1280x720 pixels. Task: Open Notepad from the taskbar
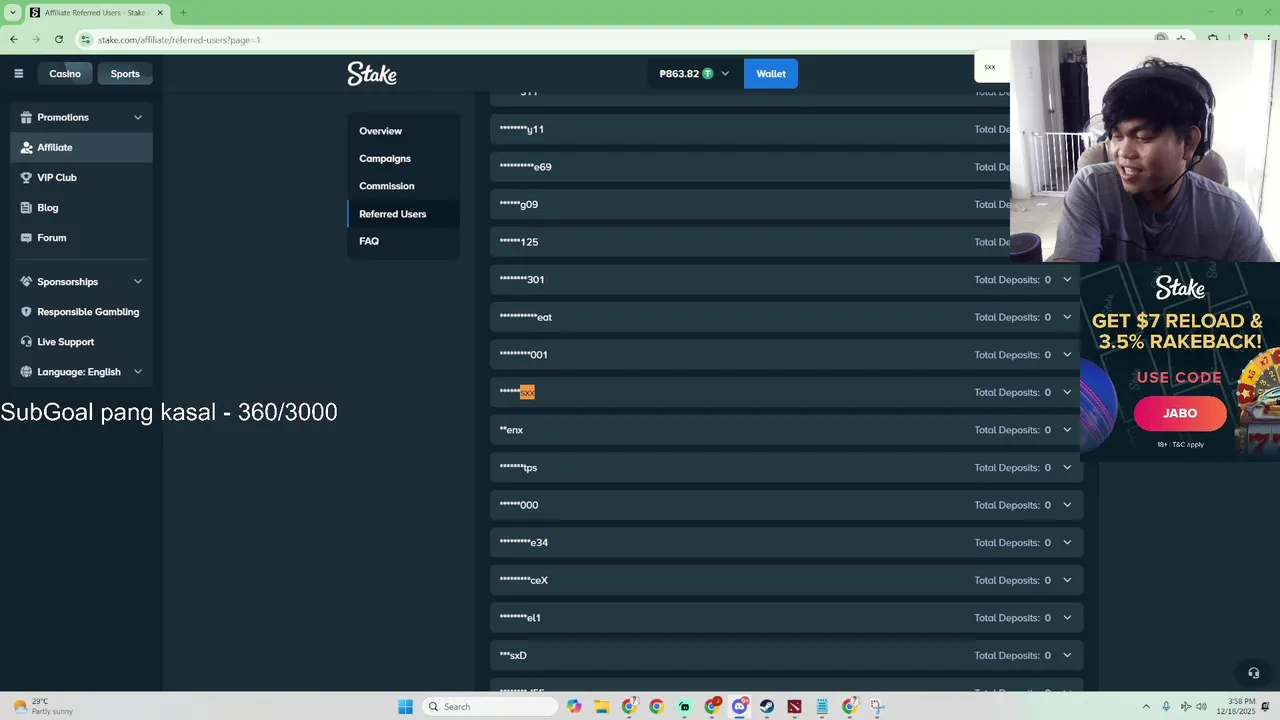(822, 706)
